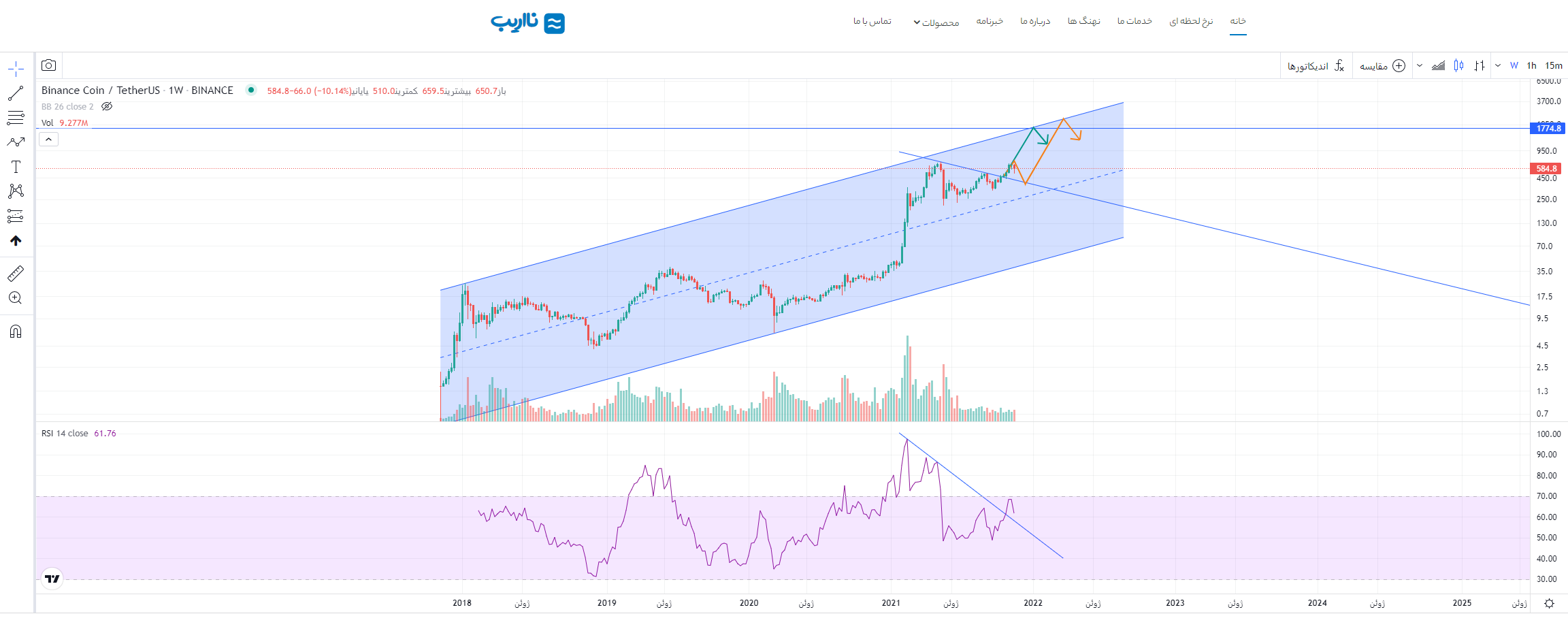Select the W weekly interval
1568x631 pixels.
(x=1514, y=65)
